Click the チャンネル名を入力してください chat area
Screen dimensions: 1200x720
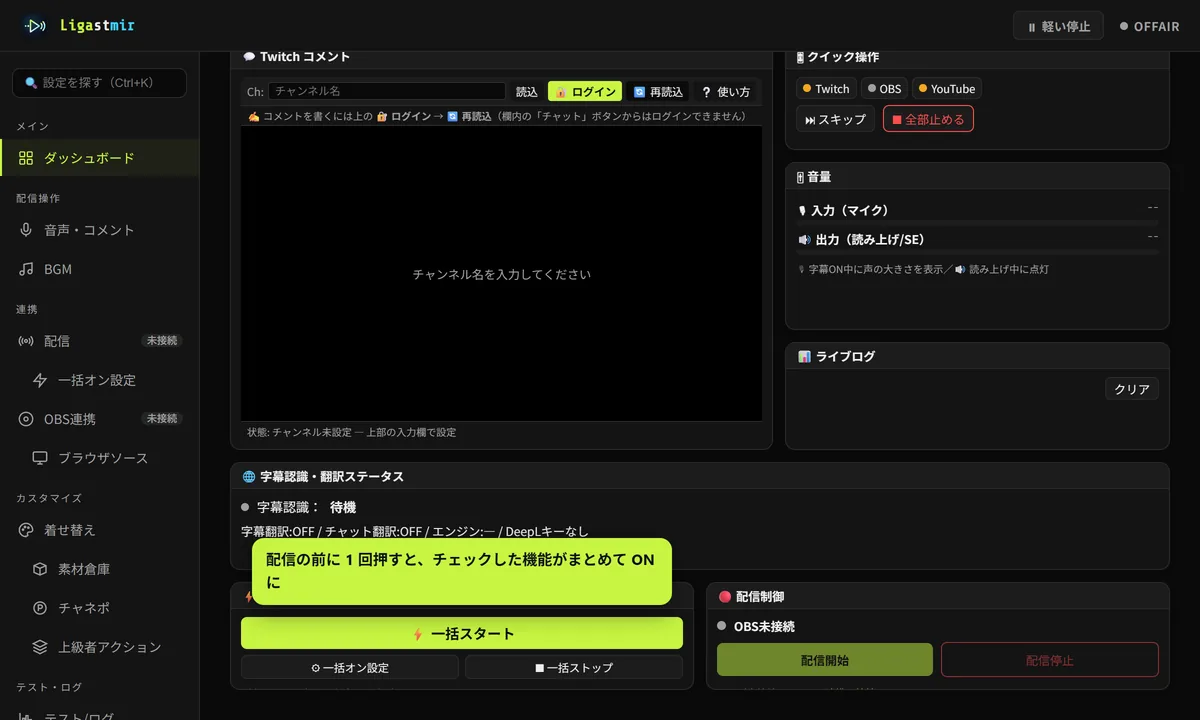(x=501, y=273)
